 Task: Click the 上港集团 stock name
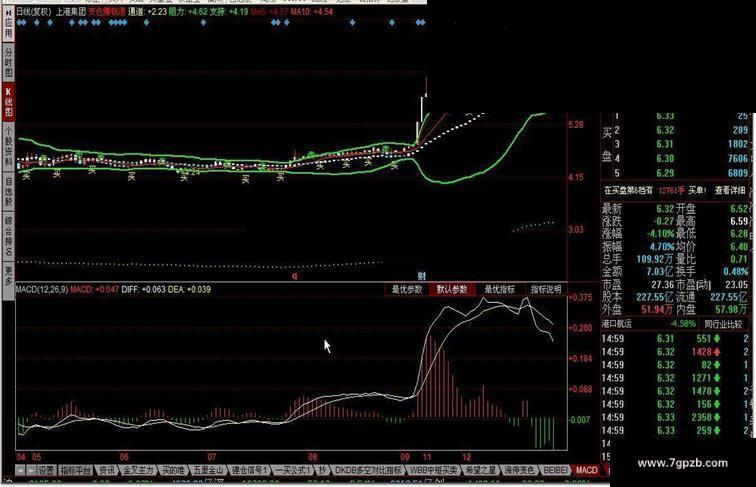tap(71, 12)
